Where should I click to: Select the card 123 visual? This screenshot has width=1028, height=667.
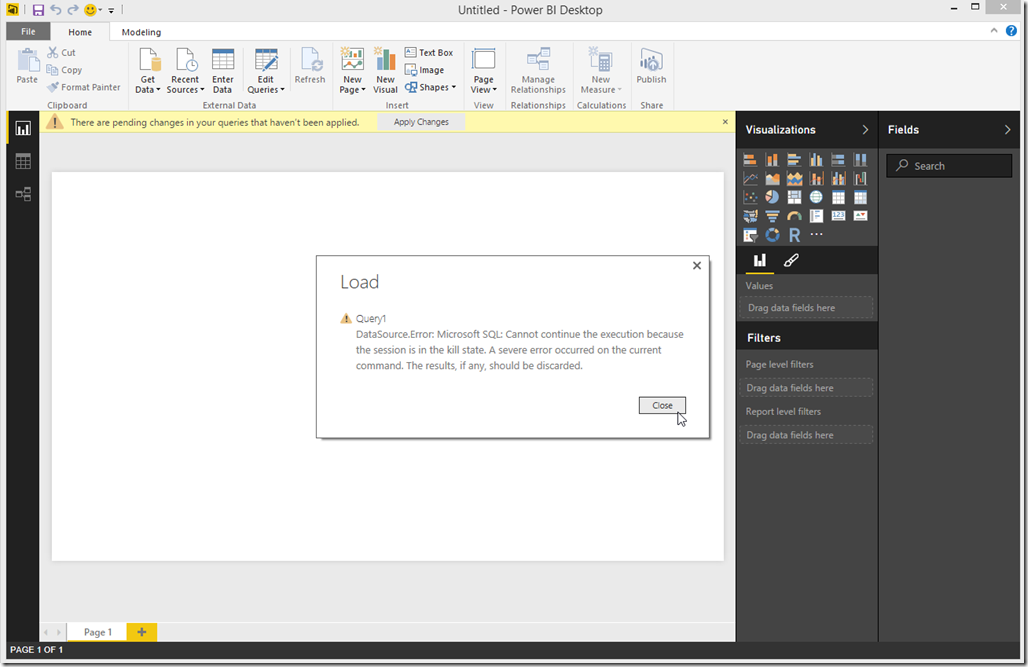point(838,216)
